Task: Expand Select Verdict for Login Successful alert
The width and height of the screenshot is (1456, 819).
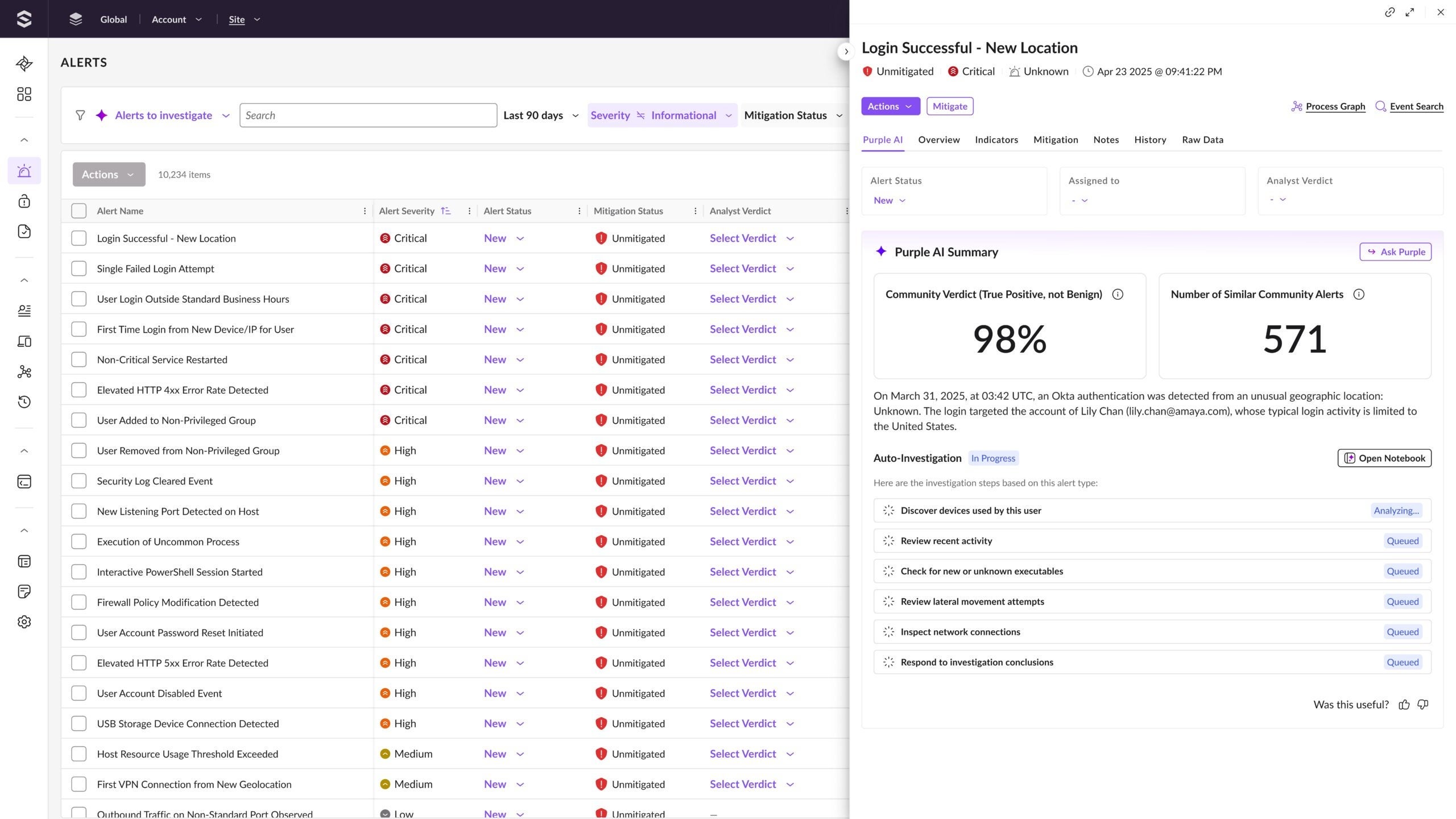Action: (751, 238)
